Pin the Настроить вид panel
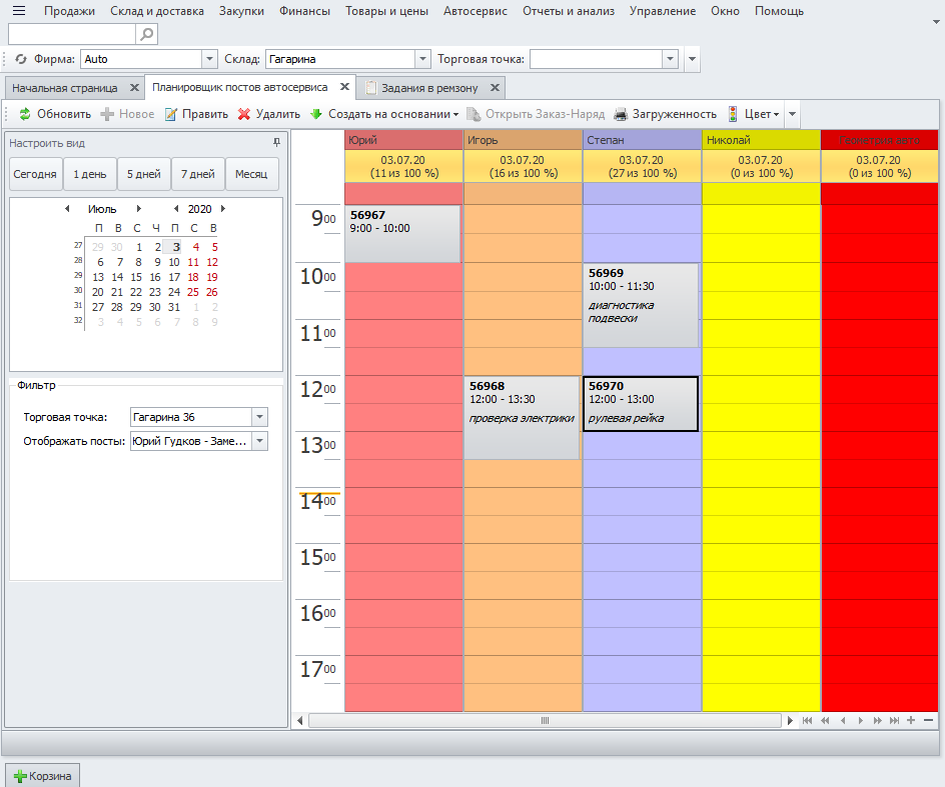This screenshot has width=945, height=787. pos(277,142)
